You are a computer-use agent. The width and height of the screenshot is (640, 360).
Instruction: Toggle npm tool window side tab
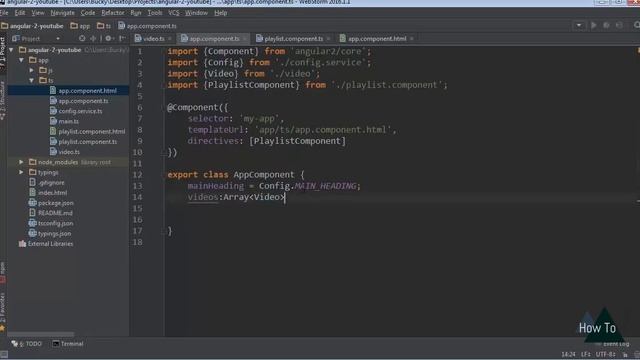click(3, 272)
